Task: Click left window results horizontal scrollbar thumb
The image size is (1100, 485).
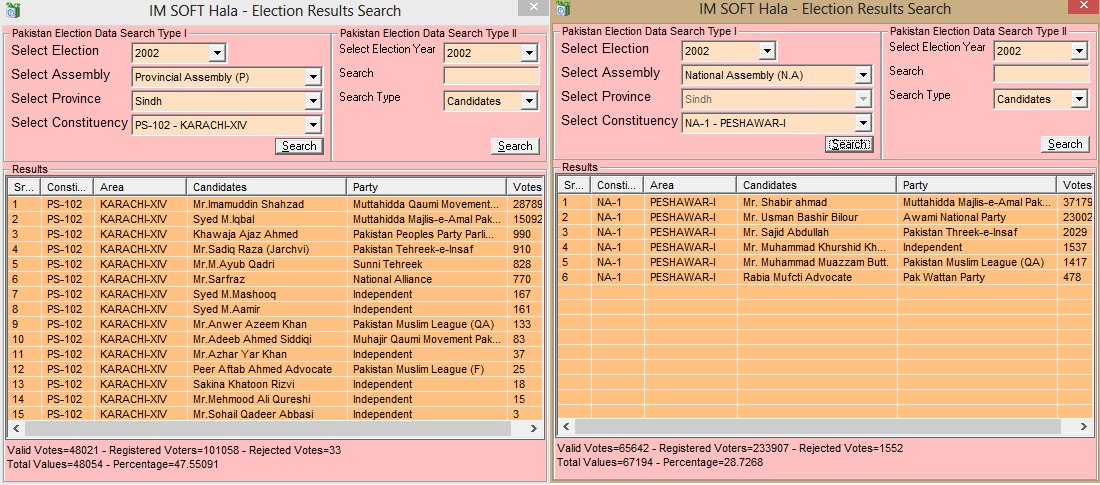Action: click(267, 428)
